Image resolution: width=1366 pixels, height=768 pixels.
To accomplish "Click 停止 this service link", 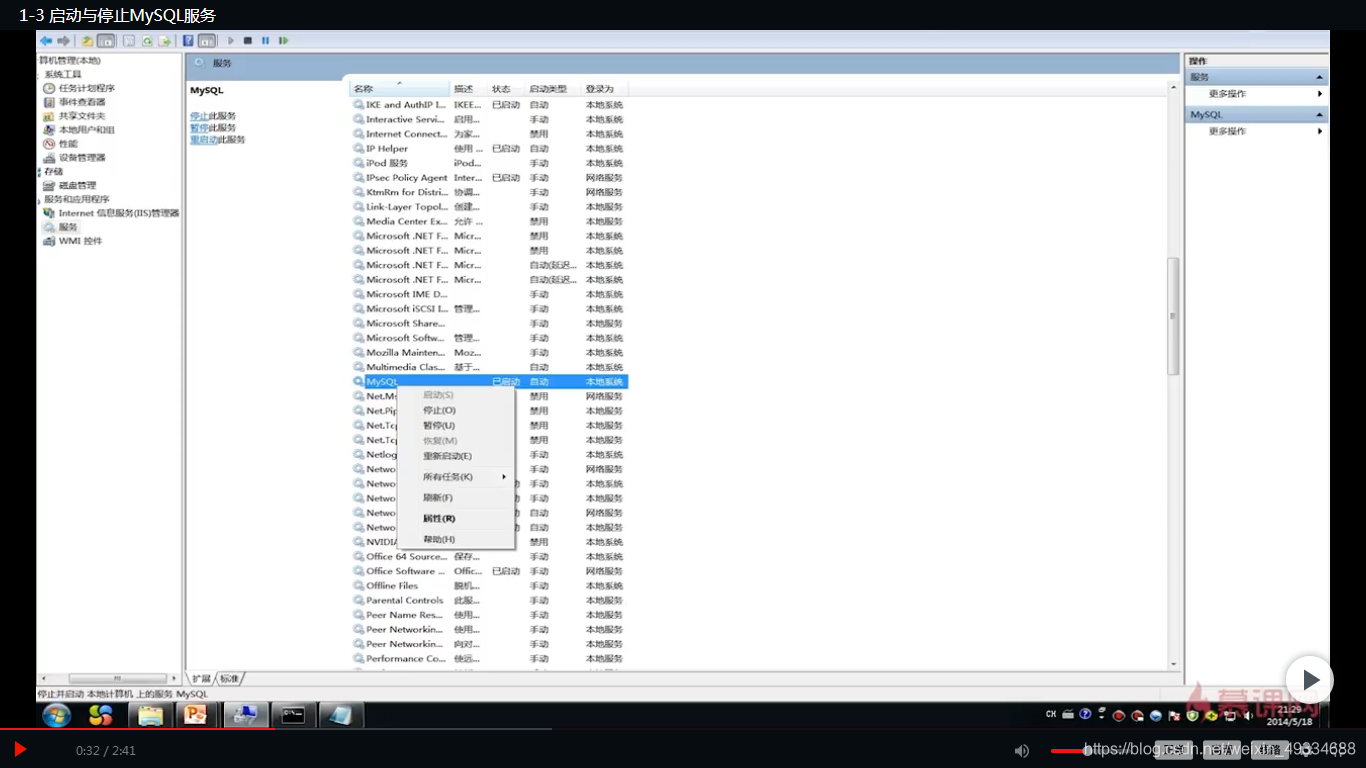I will pos(199,116).
